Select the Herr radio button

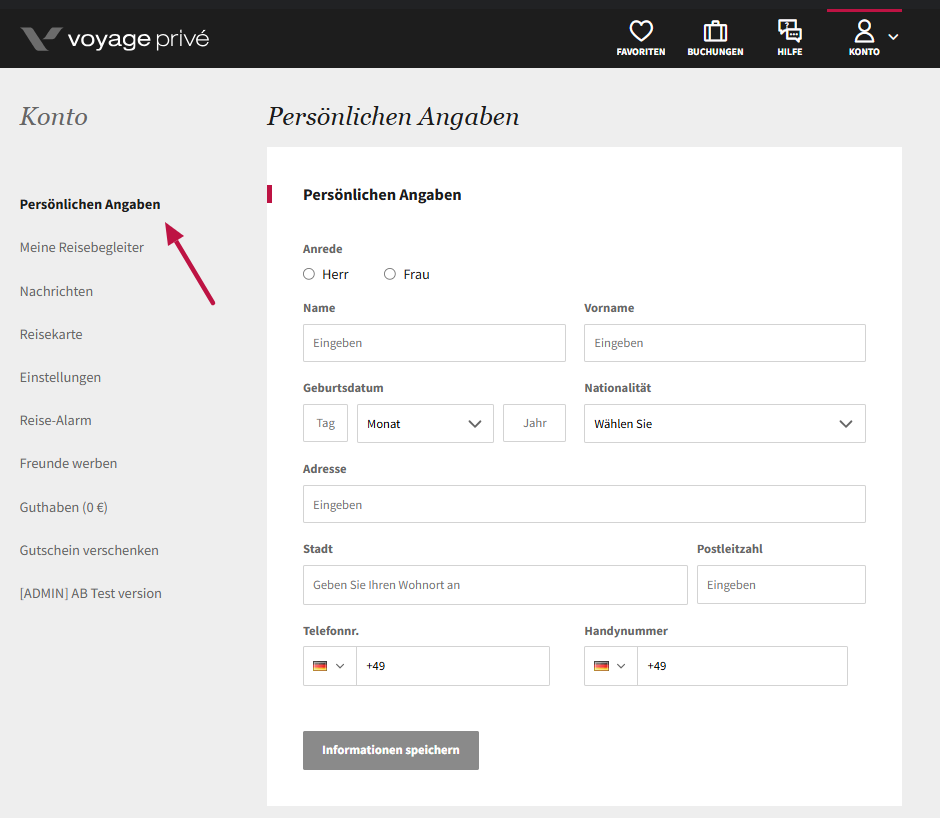click(x=309, y=274)
